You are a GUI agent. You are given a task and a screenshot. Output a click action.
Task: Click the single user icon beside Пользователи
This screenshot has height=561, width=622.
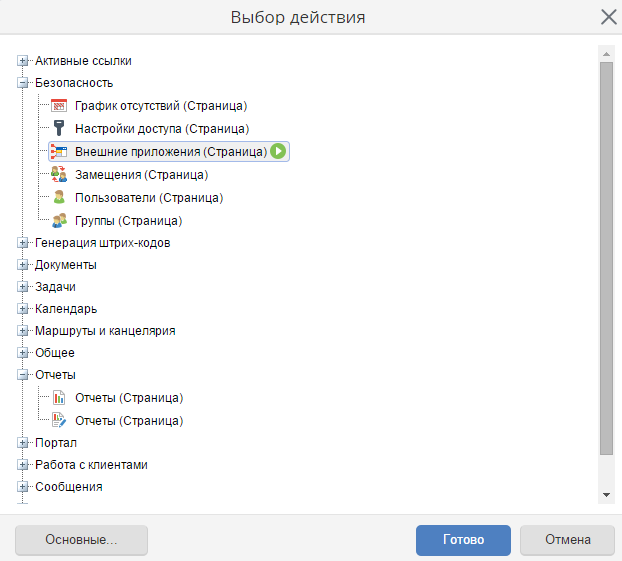(59, 197)
